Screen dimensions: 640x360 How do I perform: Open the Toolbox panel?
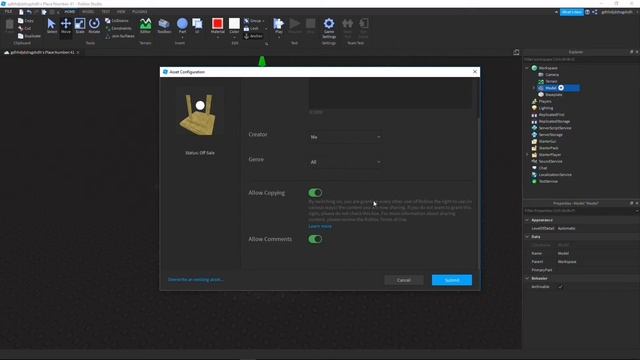(164, 26)
